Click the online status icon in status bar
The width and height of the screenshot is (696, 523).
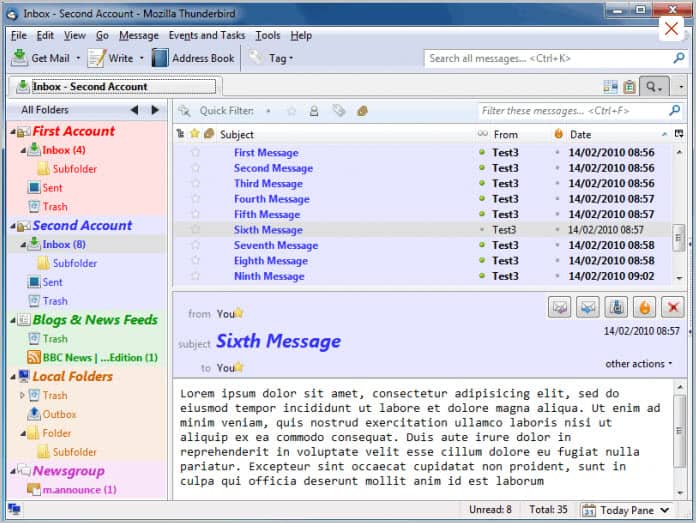(14, 509)
